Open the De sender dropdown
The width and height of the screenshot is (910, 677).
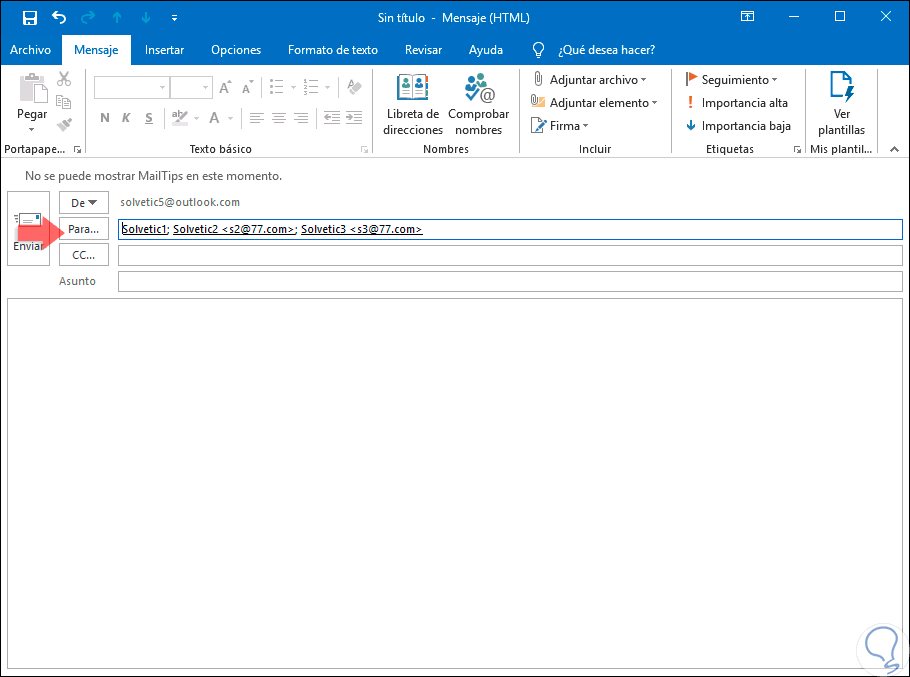[84, 203]
